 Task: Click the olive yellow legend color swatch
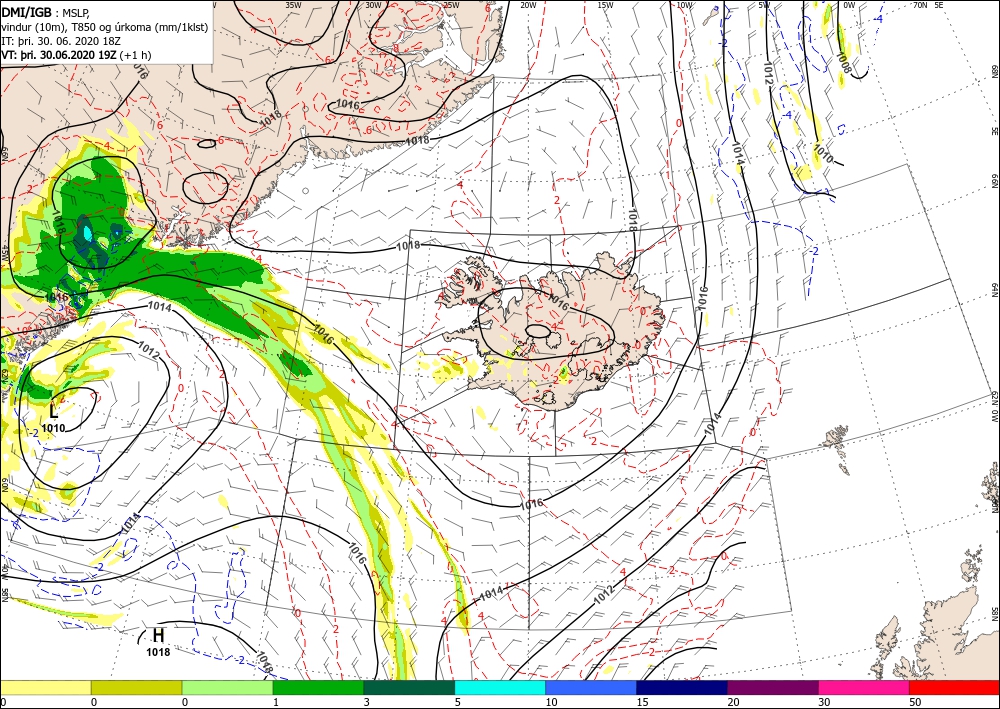click(136, 687)
